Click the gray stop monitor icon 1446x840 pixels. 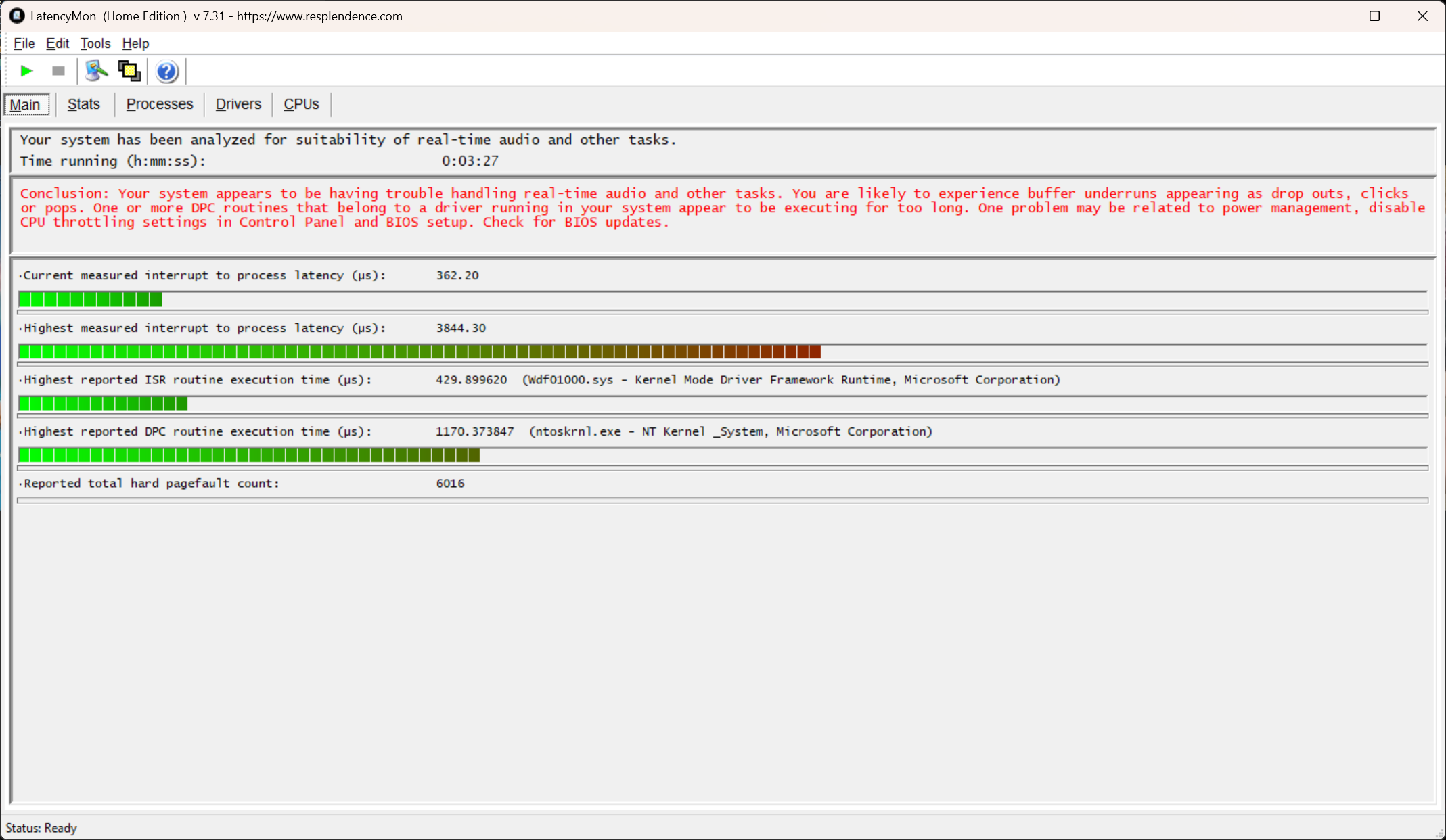pyautogui.click(x=59, y=71)
